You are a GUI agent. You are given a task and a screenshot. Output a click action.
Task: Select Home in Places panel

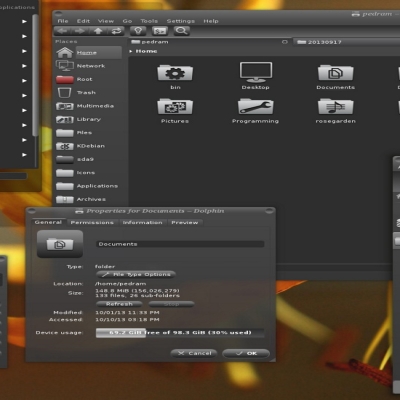(x=89, y=53)
